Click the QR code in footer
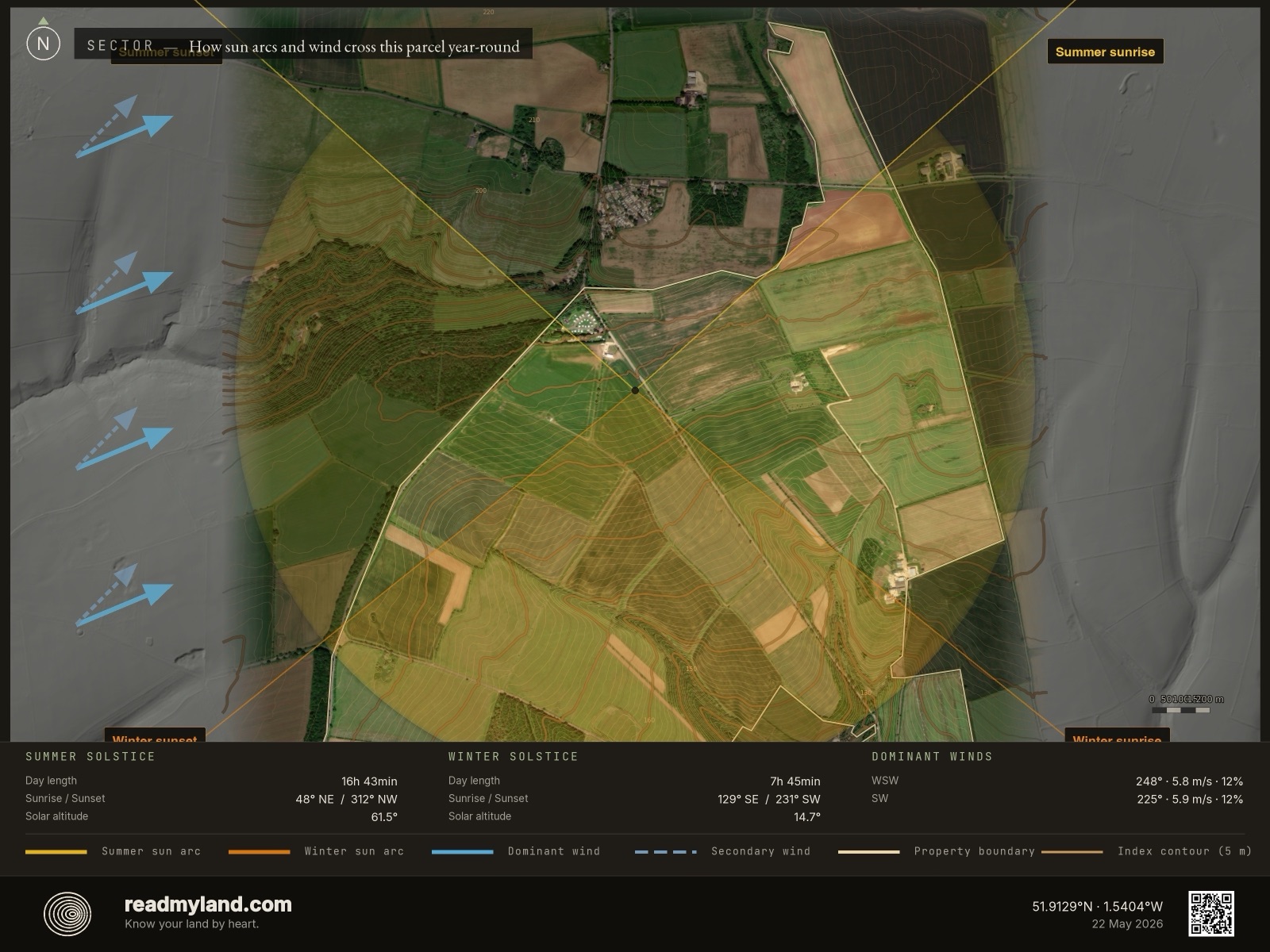Screen dimensions: 1270x952 click(x=1210, y=913)
